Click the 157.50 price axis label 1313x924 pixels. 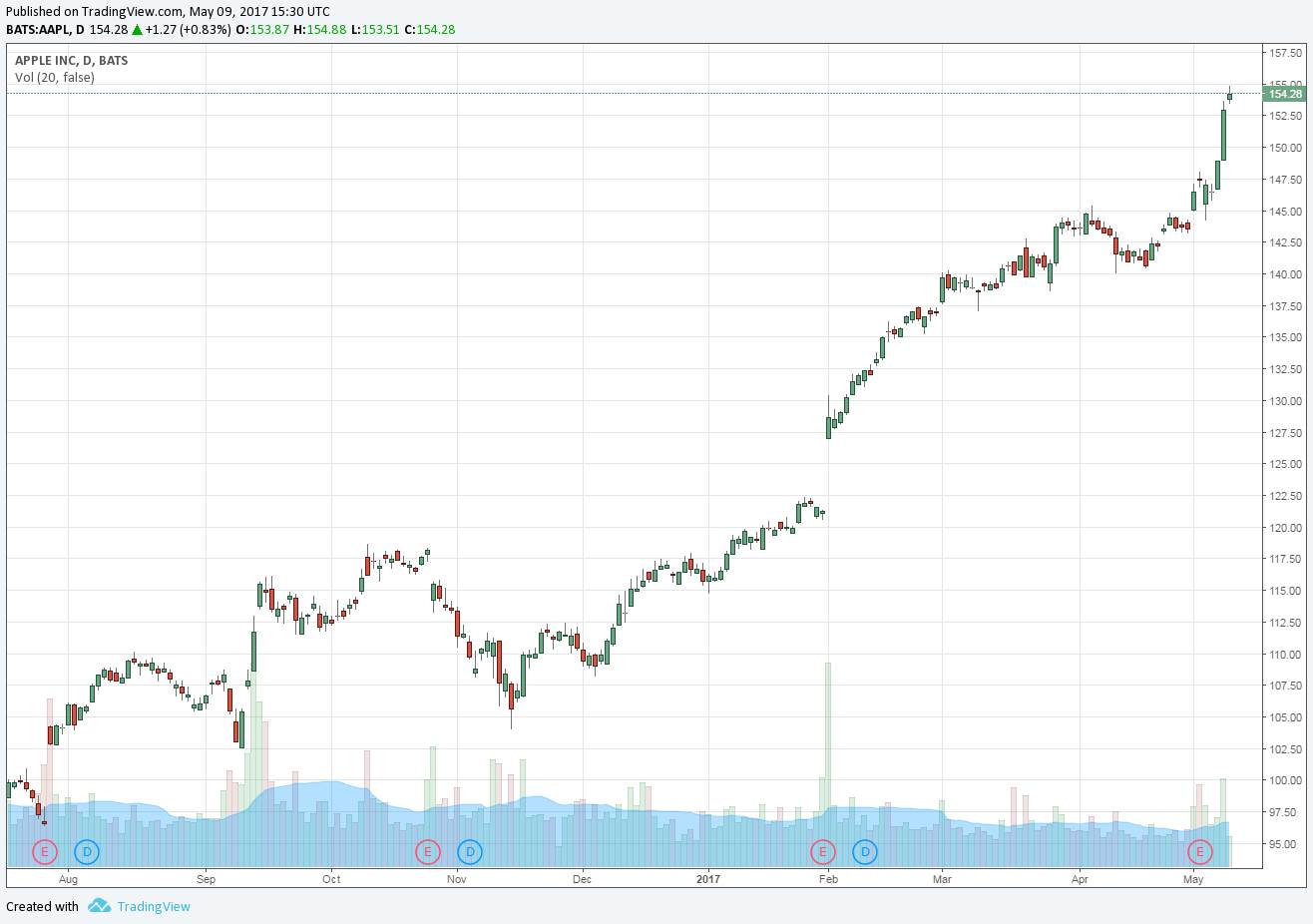pos(1285,52)
